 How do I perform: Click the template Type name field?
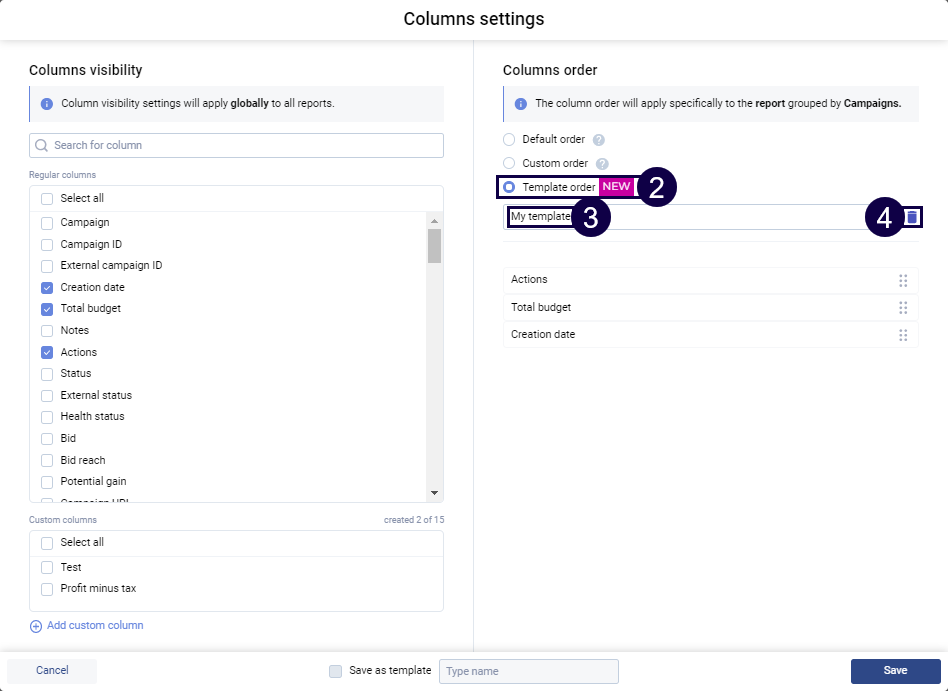tap(528, 671)
